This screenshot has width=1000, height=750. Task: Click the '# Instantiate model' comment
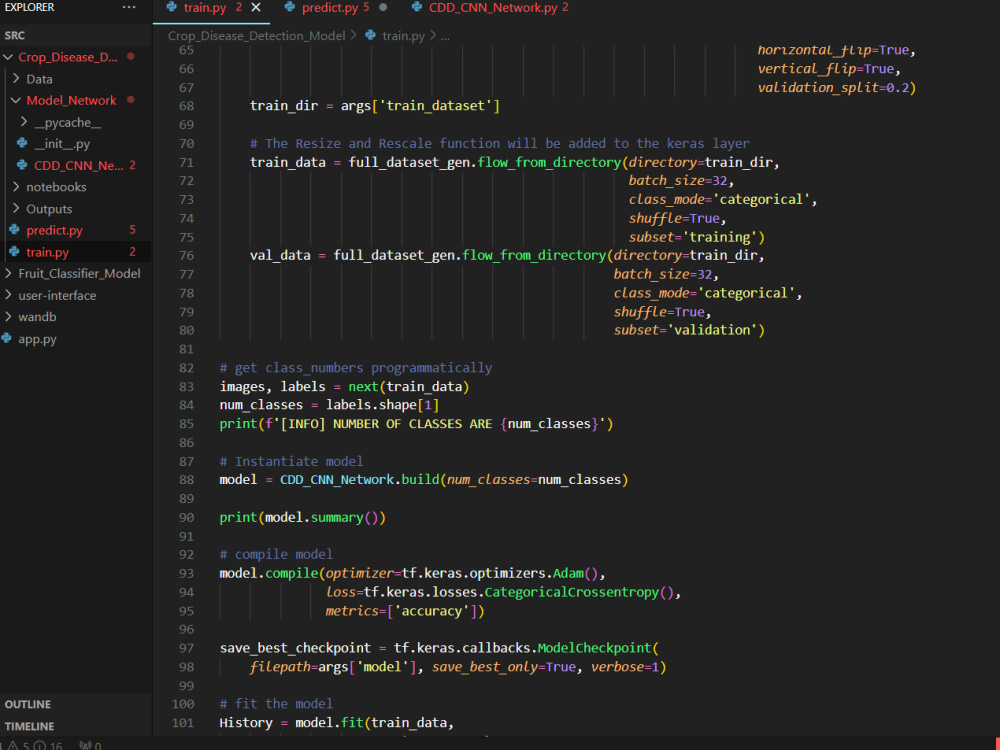tap(291, 461)
